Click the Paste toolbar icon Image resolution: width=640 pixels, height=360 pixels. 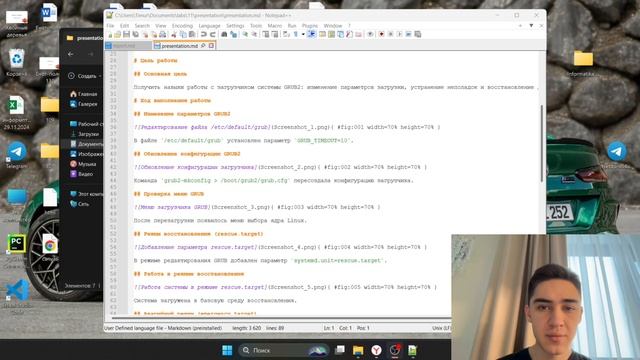pyautogui.click(x=192, y=34)
